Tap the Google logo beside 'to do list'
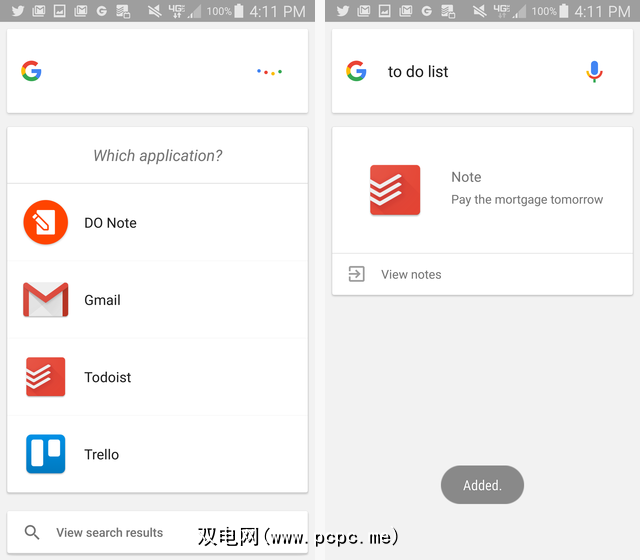 click(x=356, y=71)
